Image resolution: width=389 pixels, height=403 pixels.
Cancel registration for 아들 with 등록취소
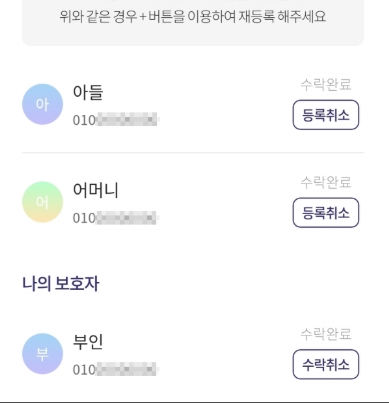[x=326, y=115]
